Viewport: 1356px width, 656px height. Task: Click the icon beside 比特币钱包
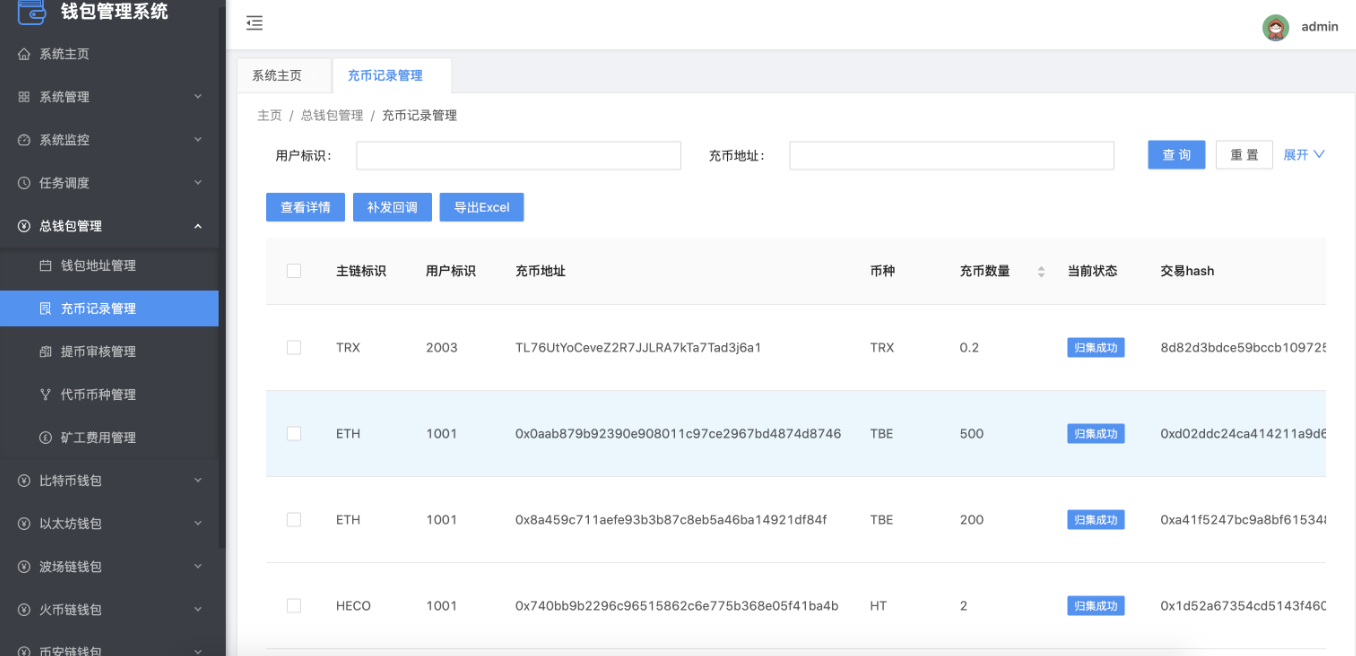[24, 481]
